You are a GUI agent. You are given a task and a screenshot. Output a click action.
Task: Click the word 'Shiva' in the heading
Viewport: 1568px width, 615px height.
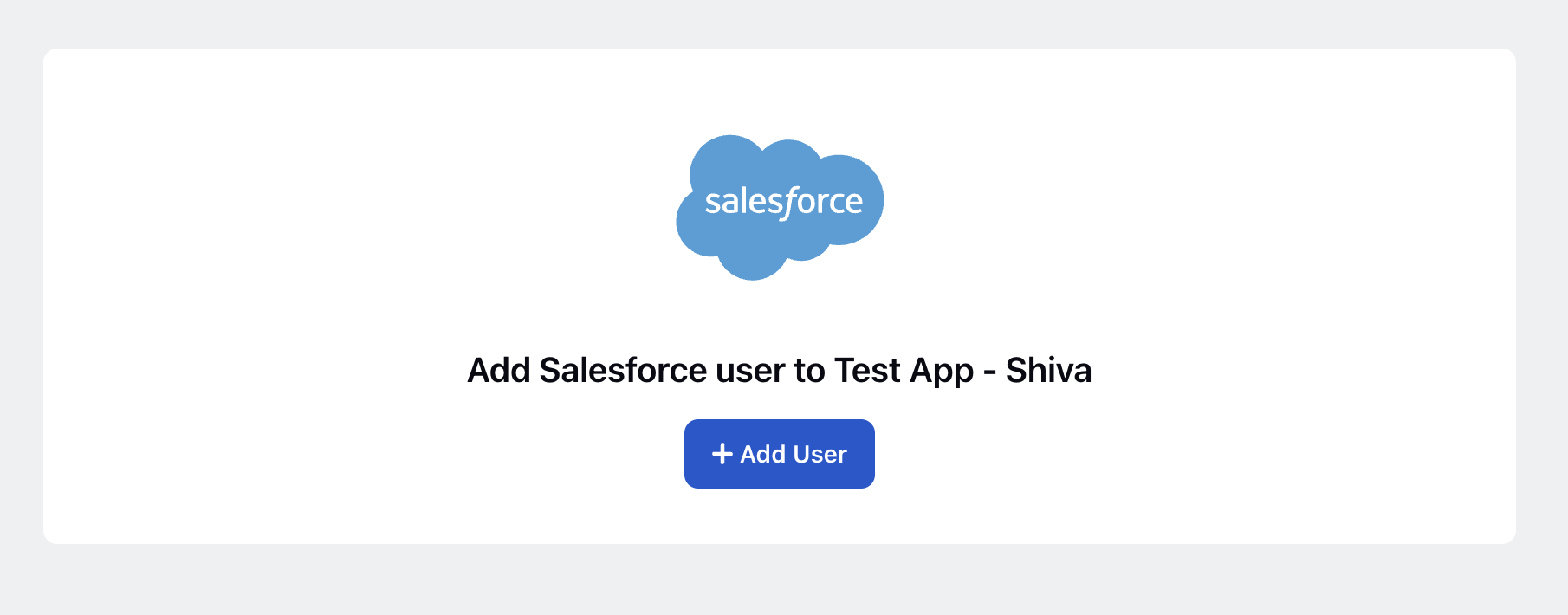click(1048, 371)
